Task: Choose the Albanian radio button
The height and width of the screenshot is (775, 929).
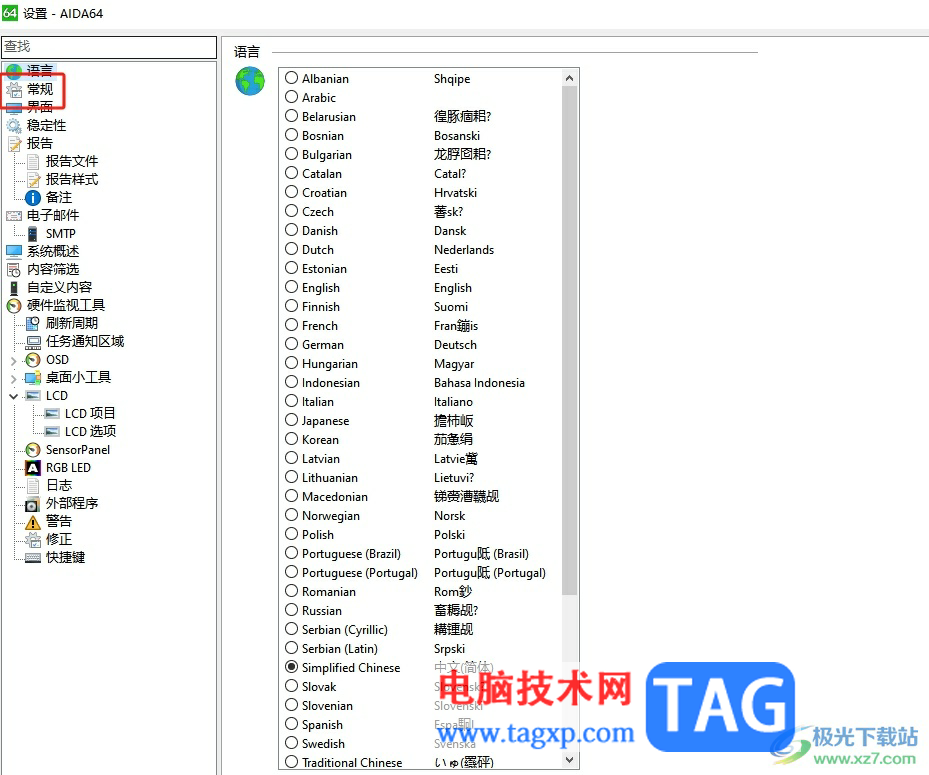Action: [x=291, y=78]
